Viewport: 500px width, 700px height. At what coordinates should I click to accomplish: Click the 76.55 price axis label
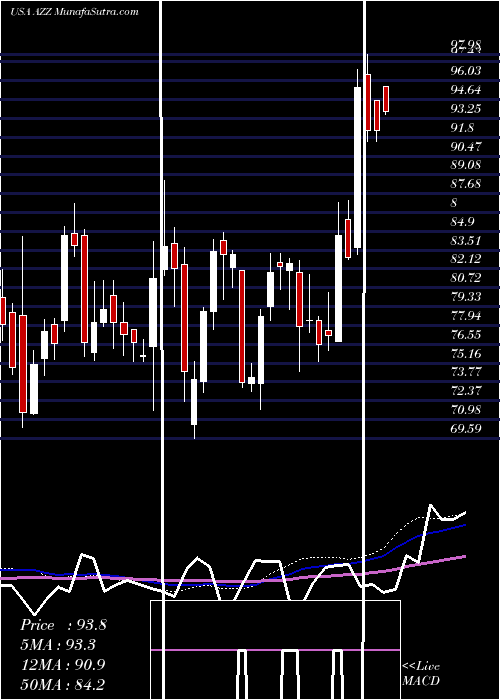point(466,335)
